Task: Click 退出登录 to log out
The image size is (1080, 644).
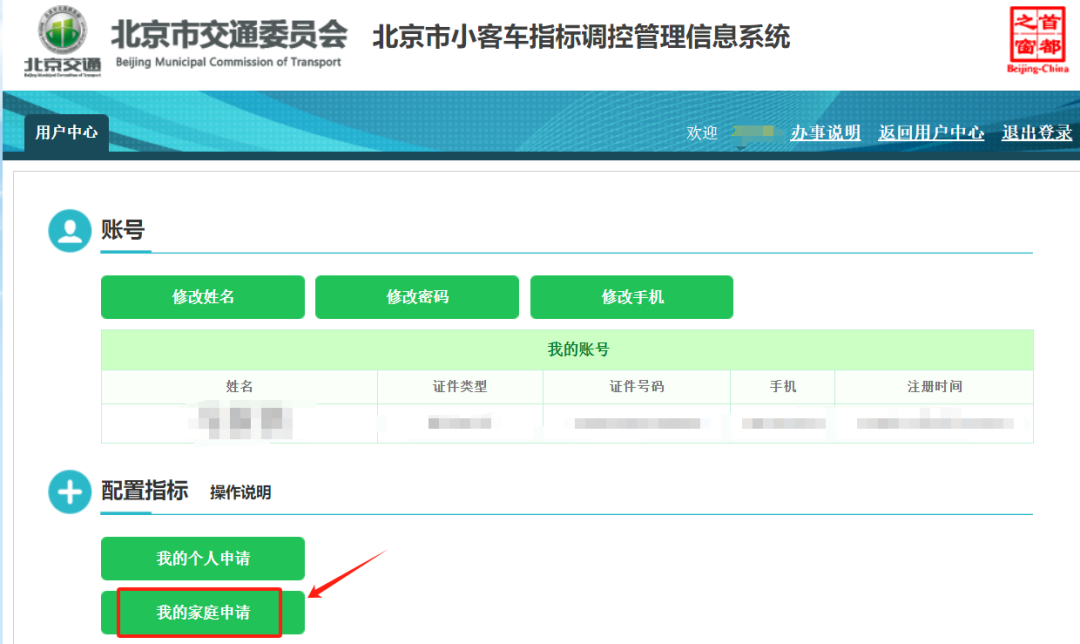Action: [x=1037, y=132]
